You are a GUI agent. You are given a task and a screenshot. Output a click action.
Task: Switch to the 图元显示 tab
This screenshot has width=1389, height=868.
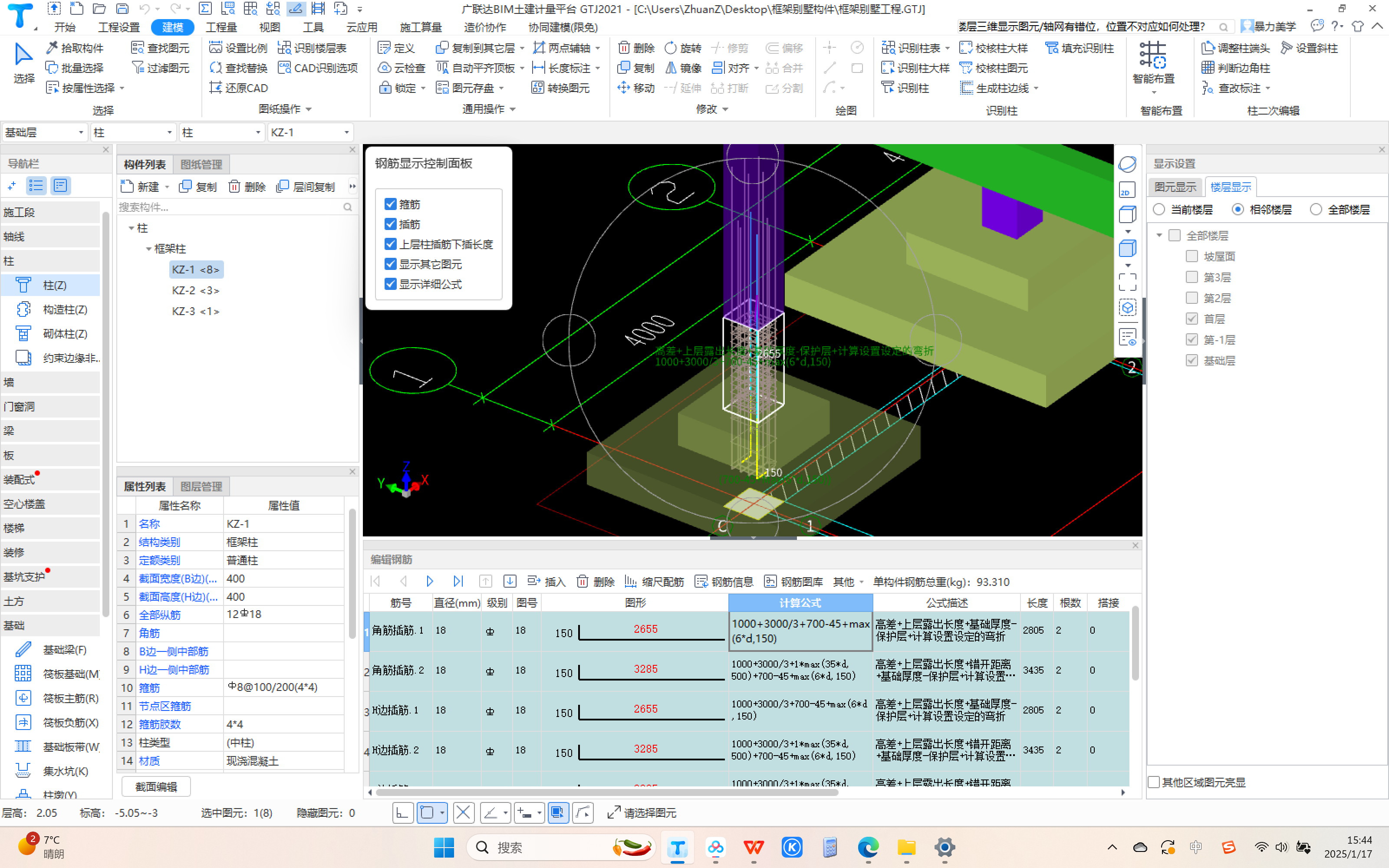tap(1175, 187)
